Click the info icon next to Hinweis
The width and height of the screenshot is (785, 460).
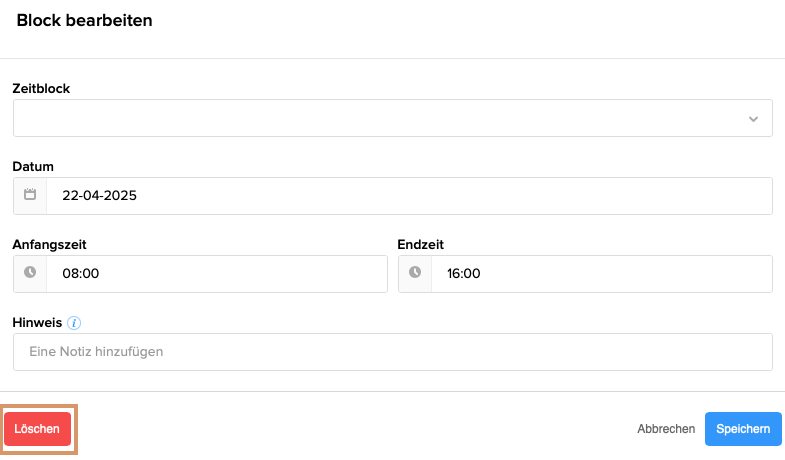(74, 323)
